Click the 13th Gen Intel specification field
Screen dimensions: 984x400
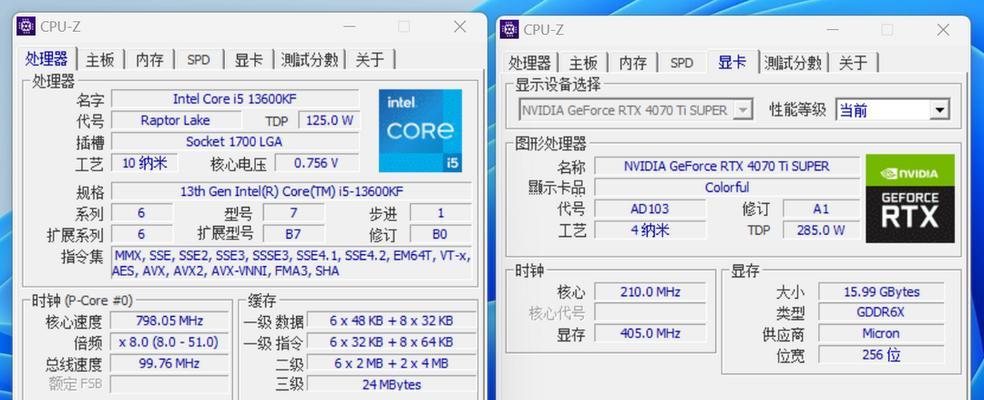(x=291, y=192)
